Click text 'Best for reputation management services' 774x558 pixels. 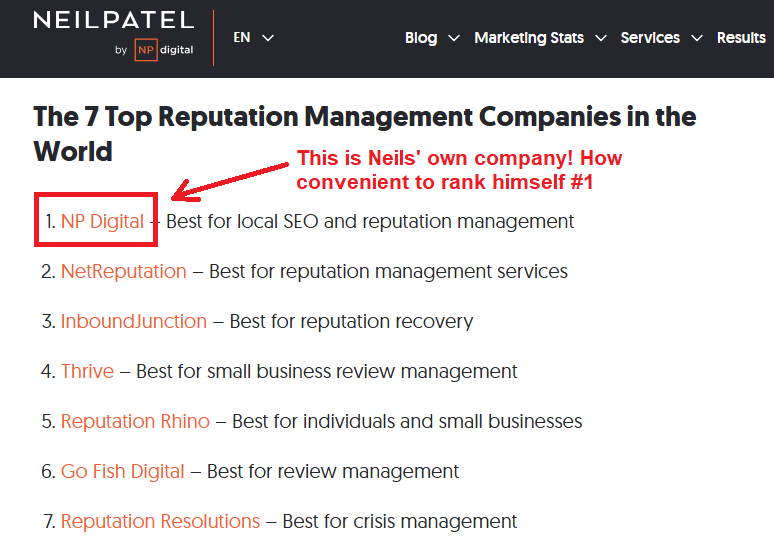[388, 272]
